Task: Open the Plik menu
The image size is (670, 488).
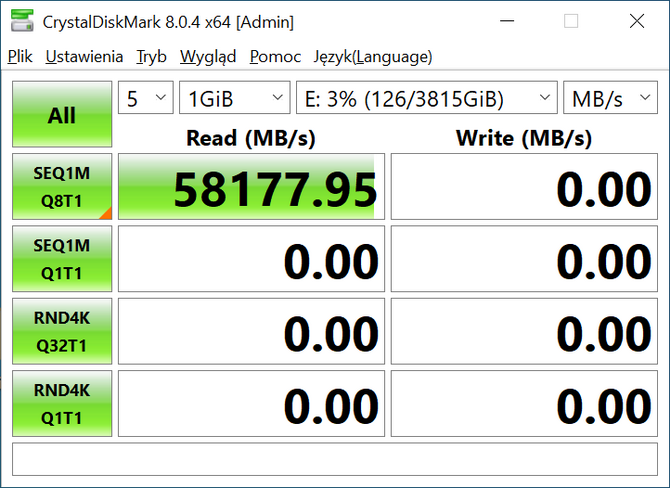Action: coord(20,56)
